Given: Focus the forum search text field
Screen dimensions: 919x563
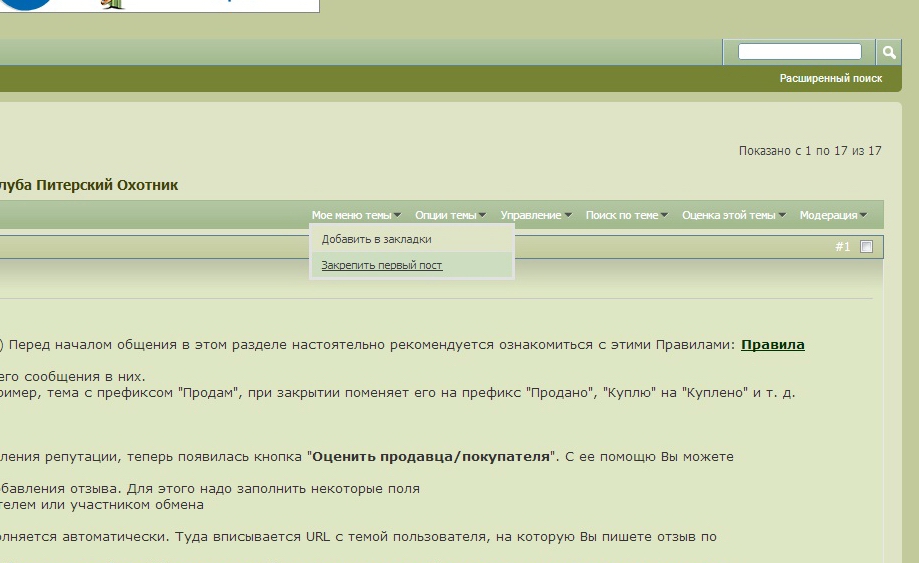Looking at the screenshot, I should pyautogui.click(x=799, y=52).
